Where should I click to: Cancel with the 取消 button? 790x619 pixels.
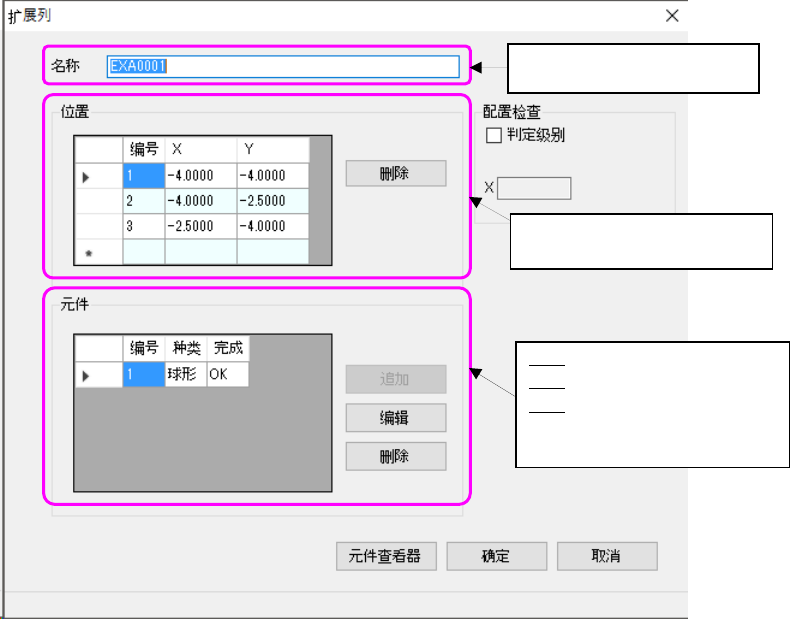click(607, 556)
